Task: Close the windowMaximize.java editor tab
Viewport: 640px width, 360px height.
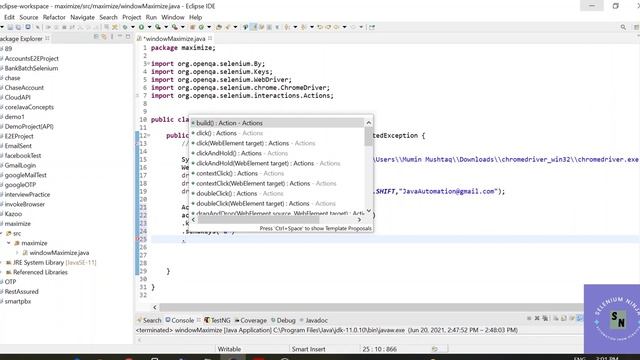Action: pos(210,38)
